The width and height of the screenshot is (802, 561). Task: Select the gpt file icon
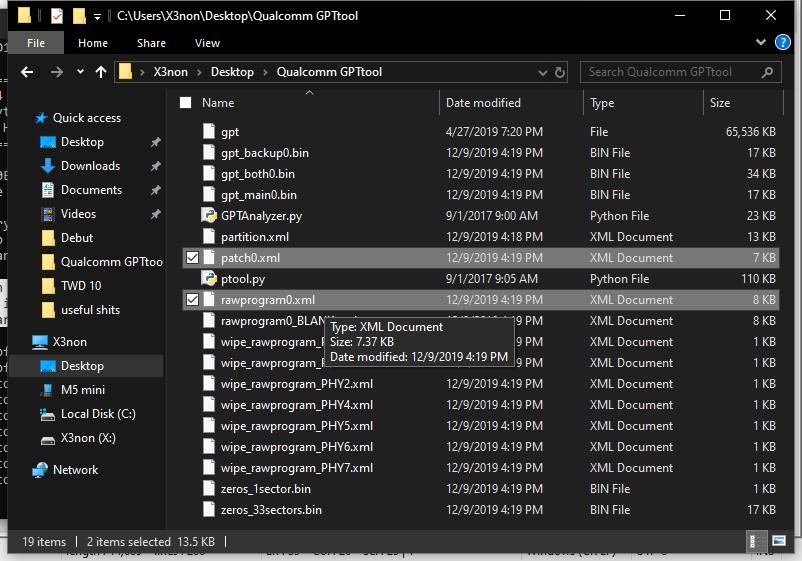tap(209, 131)
